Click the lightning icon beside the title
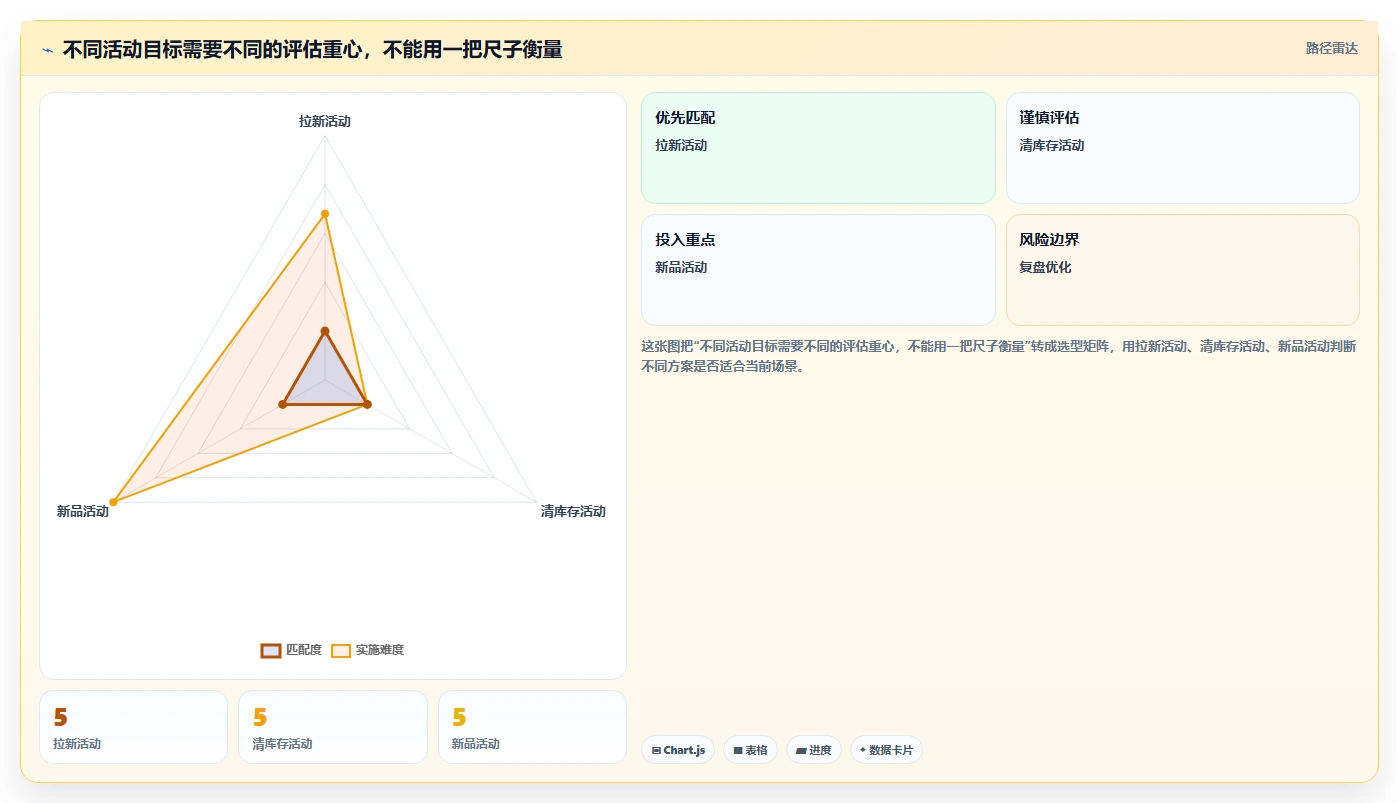This screenshot has height=803, width=1399. pyautogui.click(x=47, y=50)
